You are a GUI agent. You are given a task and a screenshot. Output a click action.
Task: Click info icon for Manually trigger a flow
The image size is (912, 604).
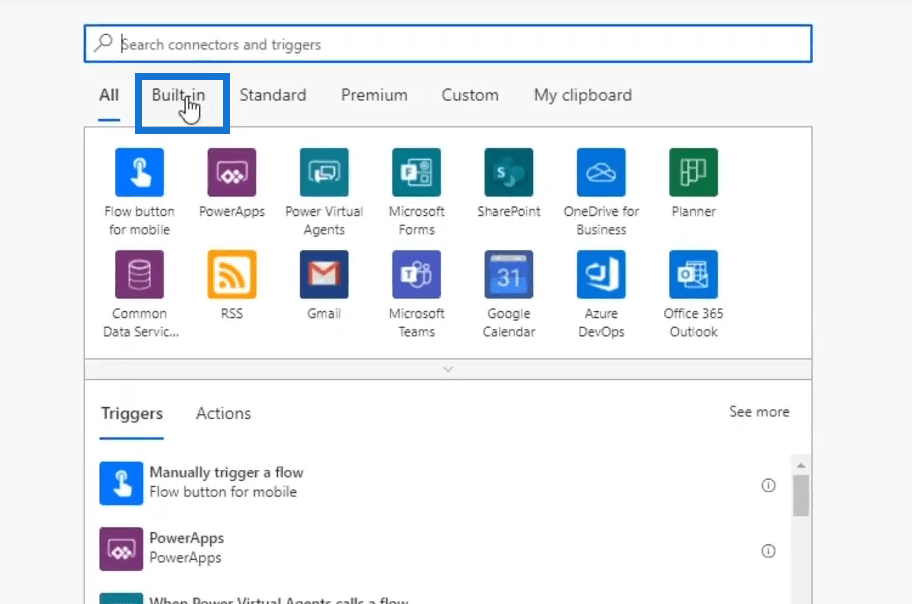pyautogui.click(x=768, y=485)
